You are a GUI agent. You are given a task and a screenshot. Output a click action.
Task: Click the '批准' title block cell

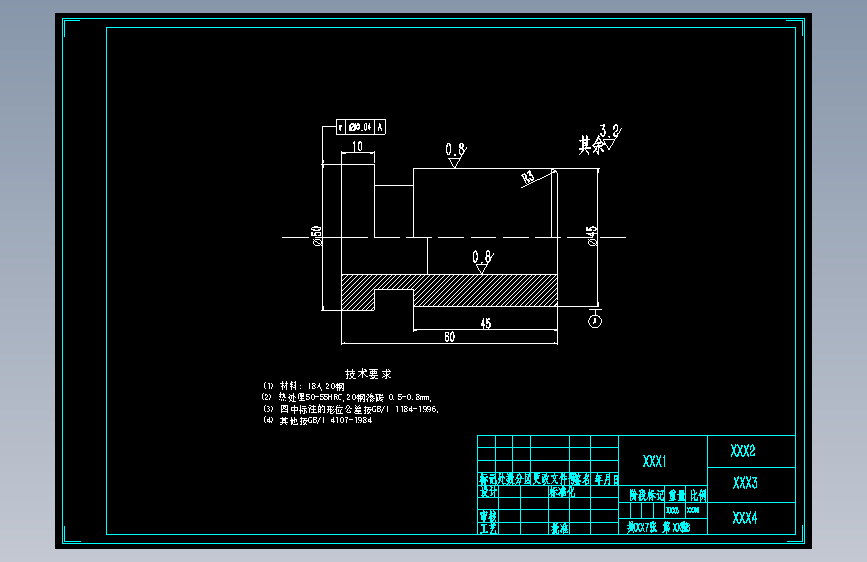(559, 528)
